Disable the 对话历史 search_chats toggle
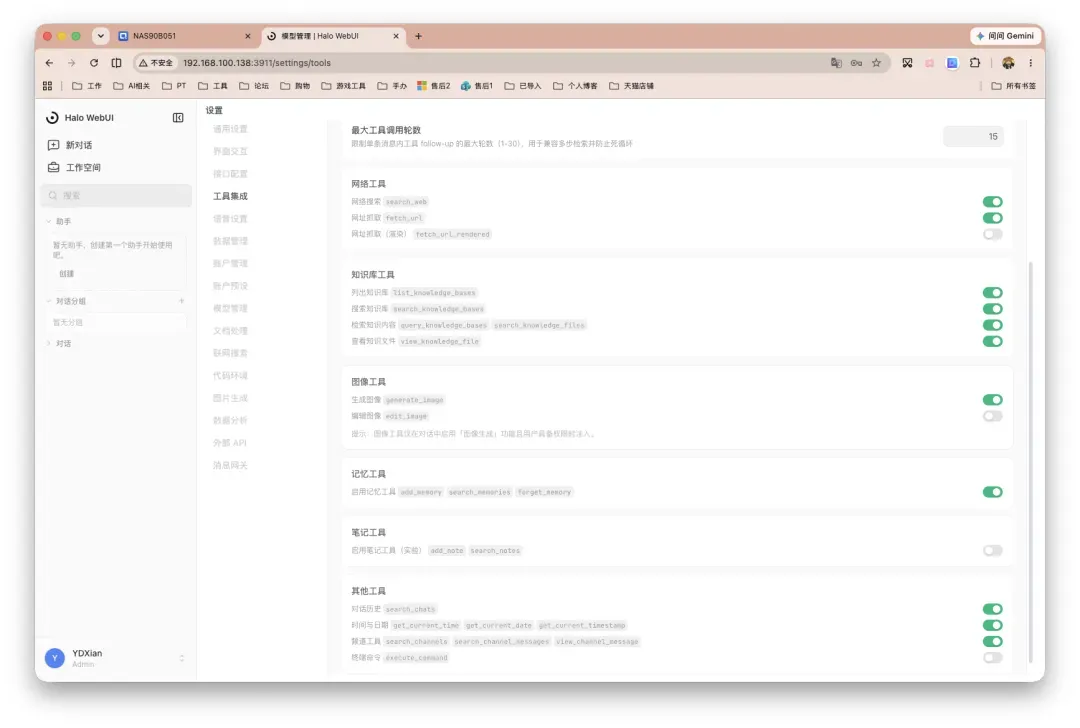Image resolution: width=1080 pixels, height=728 pixels. [x=992, y=609]
